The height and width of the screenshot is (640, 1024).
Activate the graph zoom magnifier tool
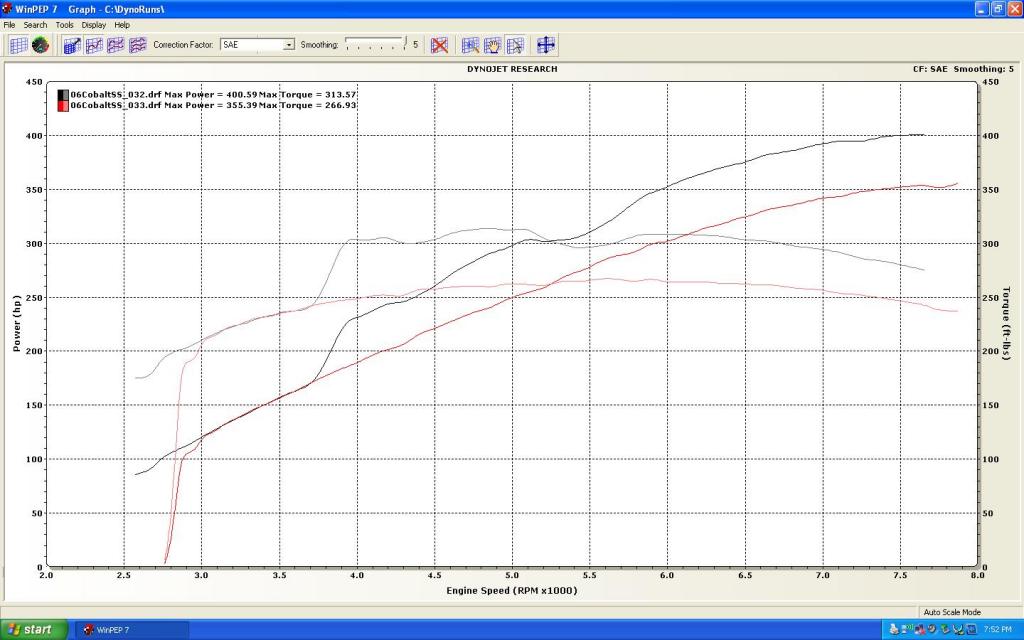point(470,45)
